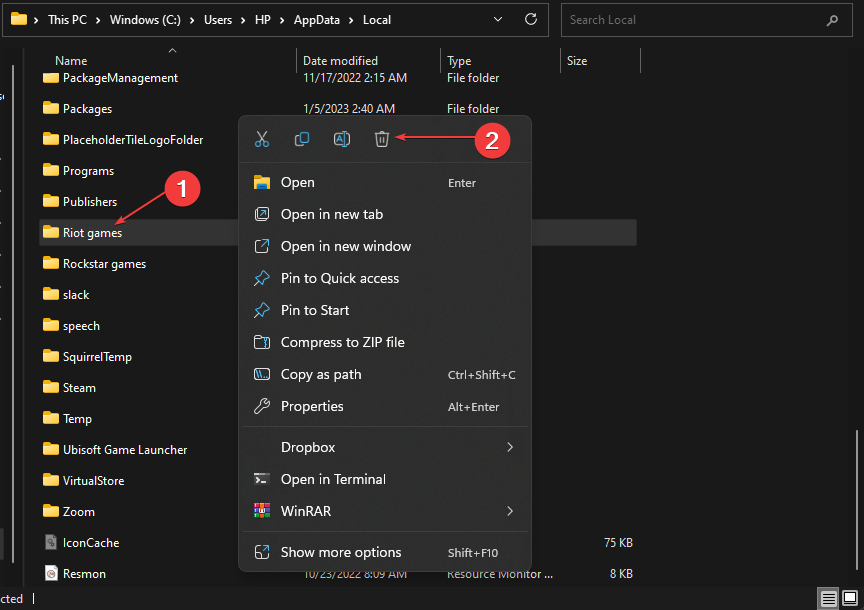Select the slack folder

coord(75,295)
